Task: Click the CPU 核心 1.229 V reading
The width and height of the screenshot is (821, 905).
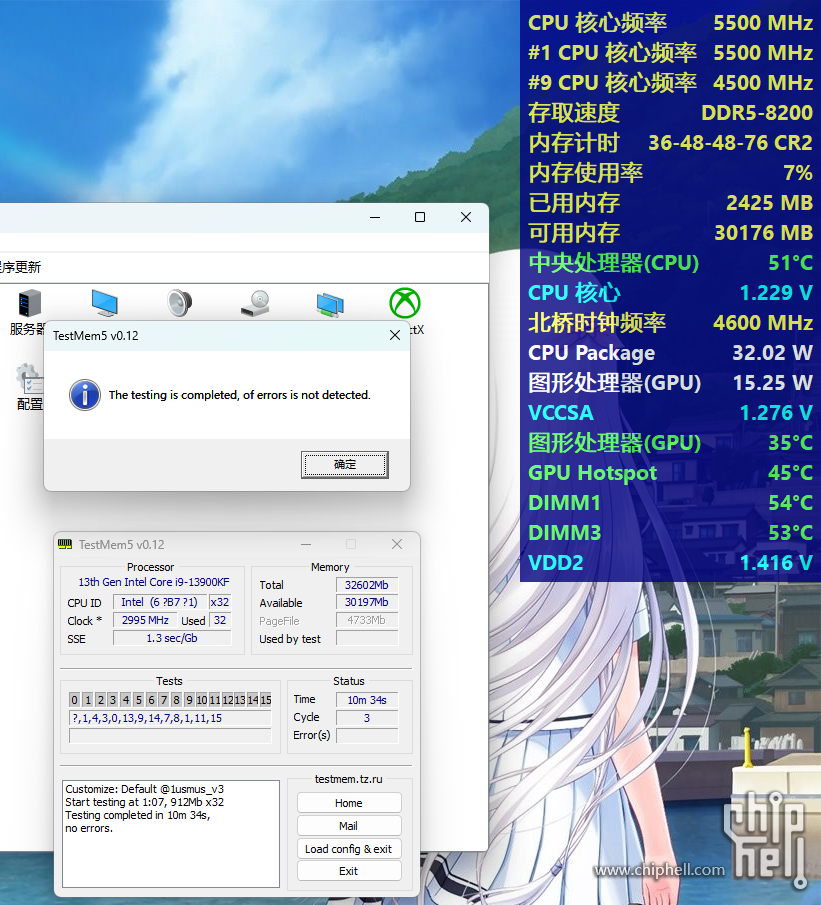Action: (x=670, y=293)
